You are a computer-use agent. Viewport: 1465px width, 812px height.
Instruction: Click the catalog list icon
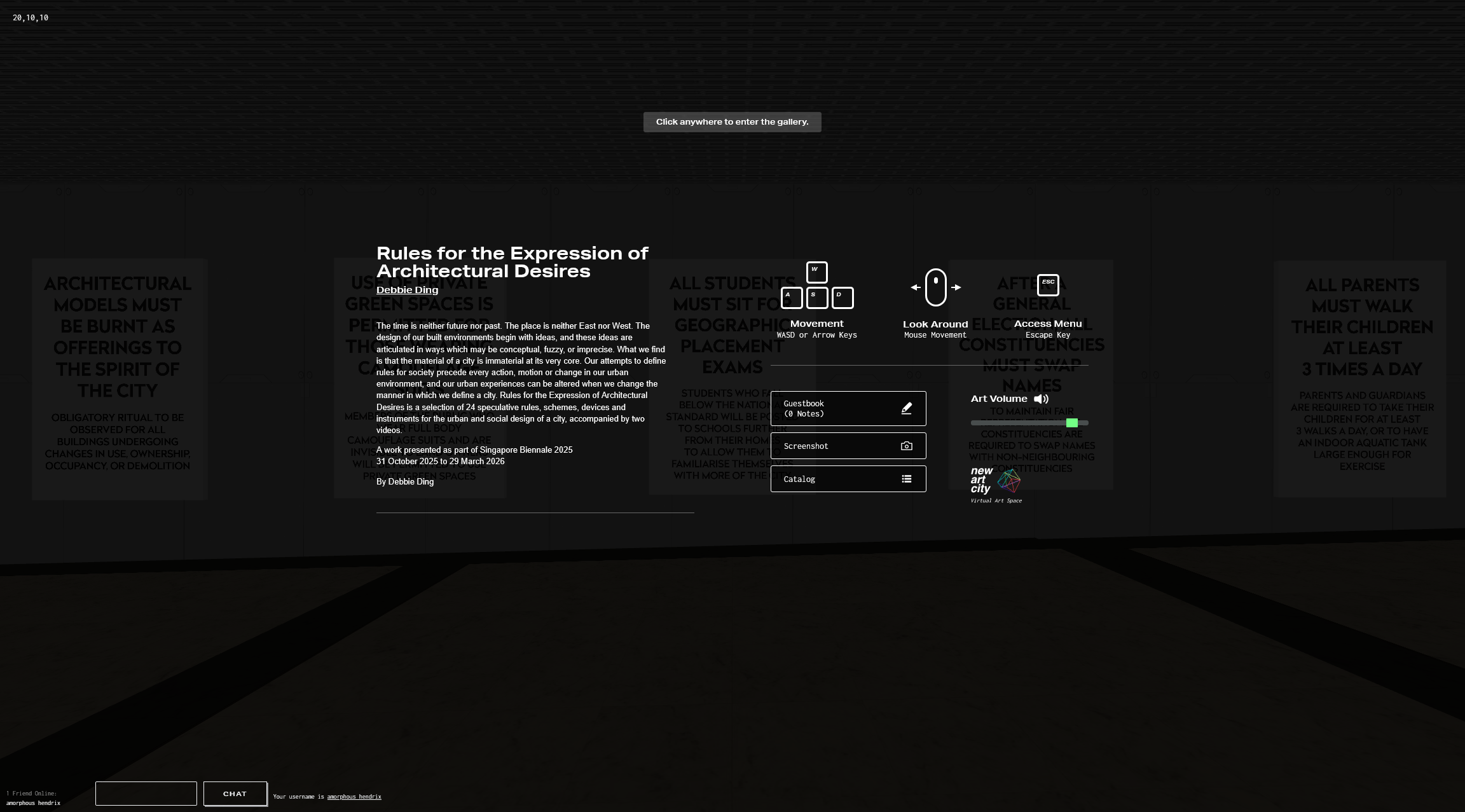click(x=907, y=479)
